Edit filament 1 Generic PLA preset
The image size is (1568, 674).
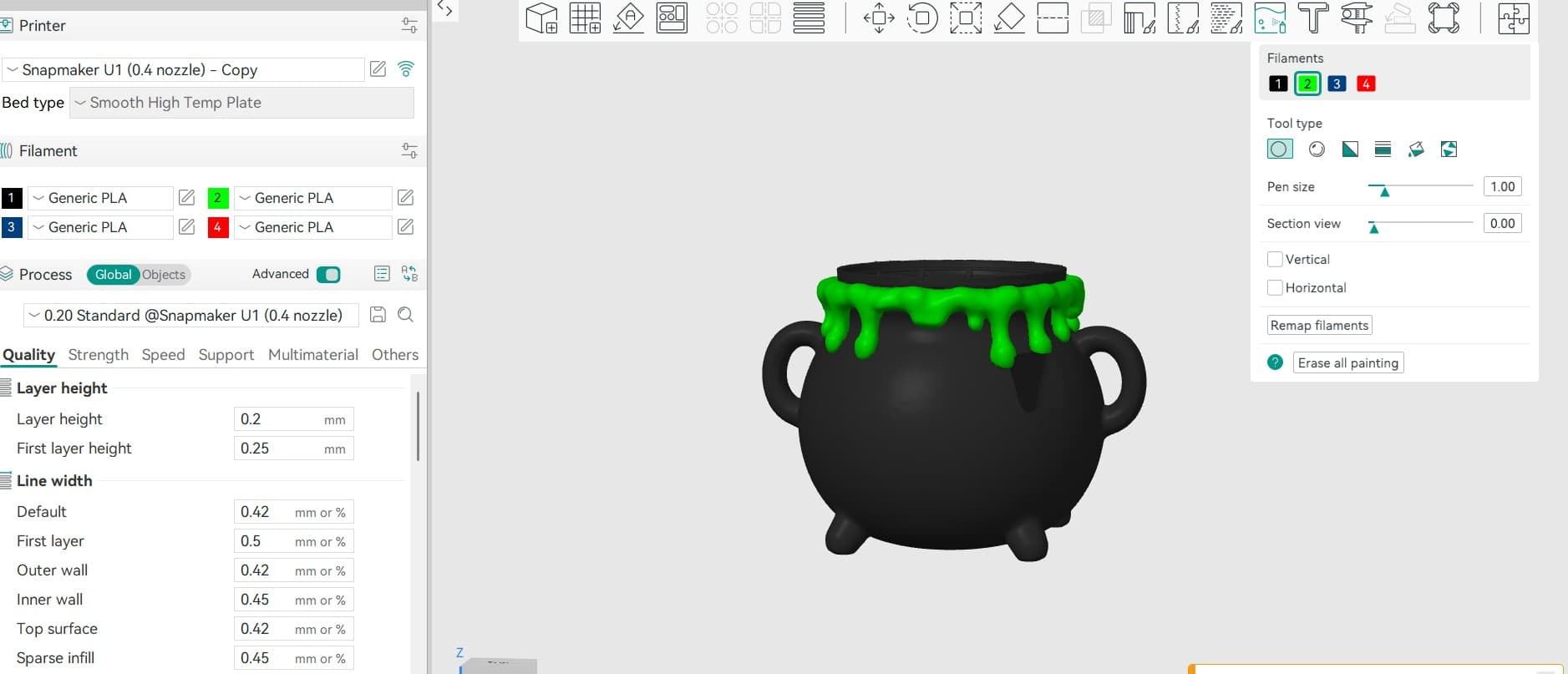[187, 198]
